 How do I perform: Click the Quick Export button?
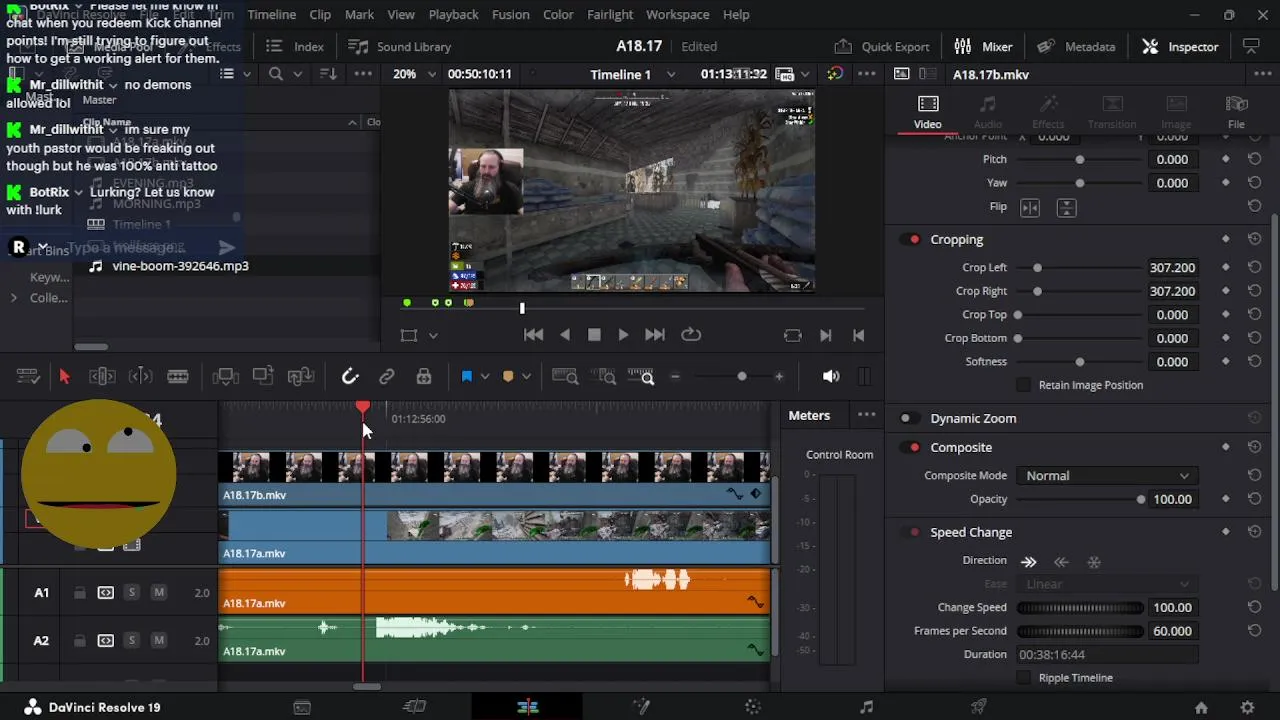coord(882,47)
